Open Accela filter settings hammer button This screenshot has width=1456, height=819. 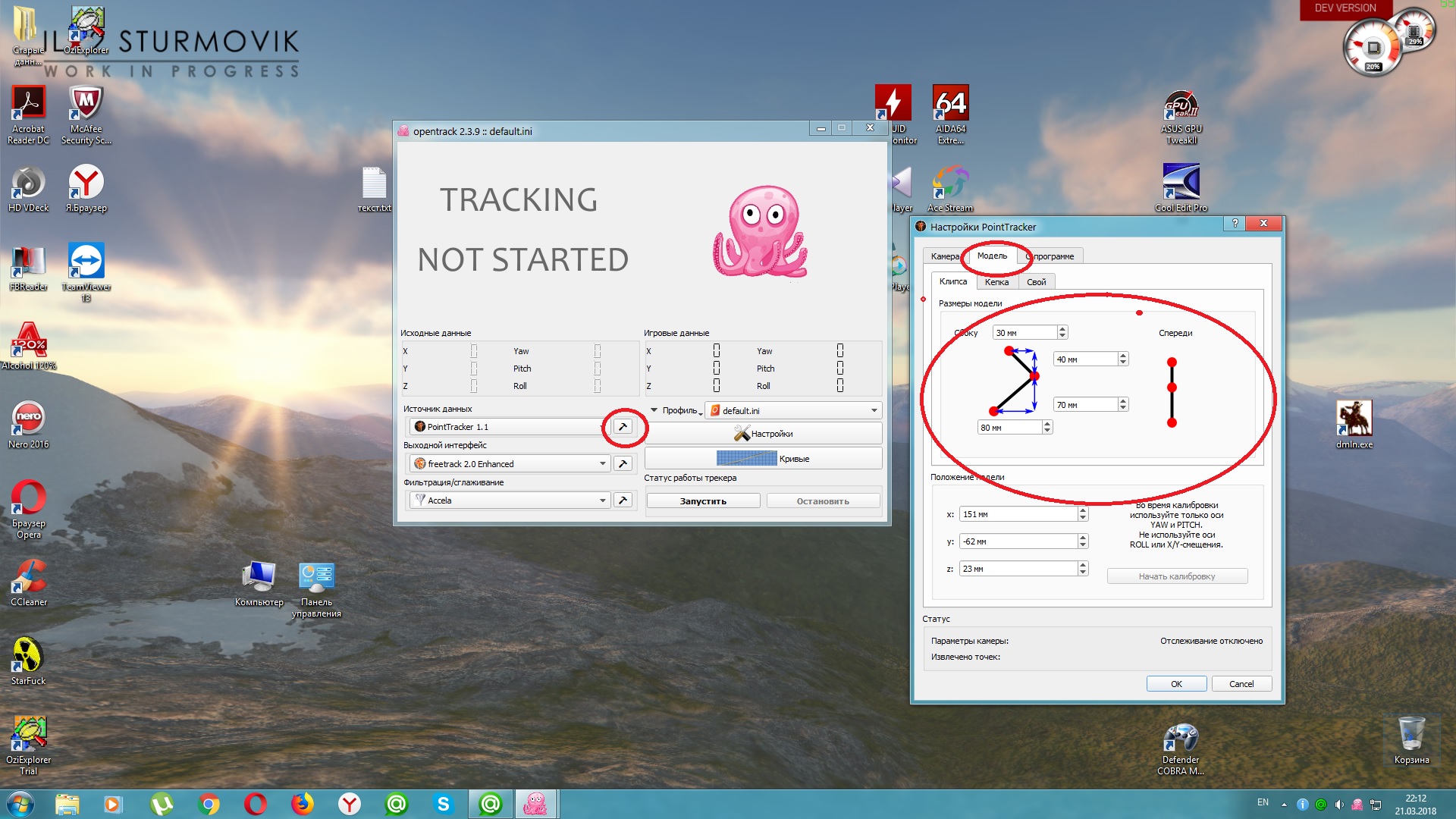623,500
